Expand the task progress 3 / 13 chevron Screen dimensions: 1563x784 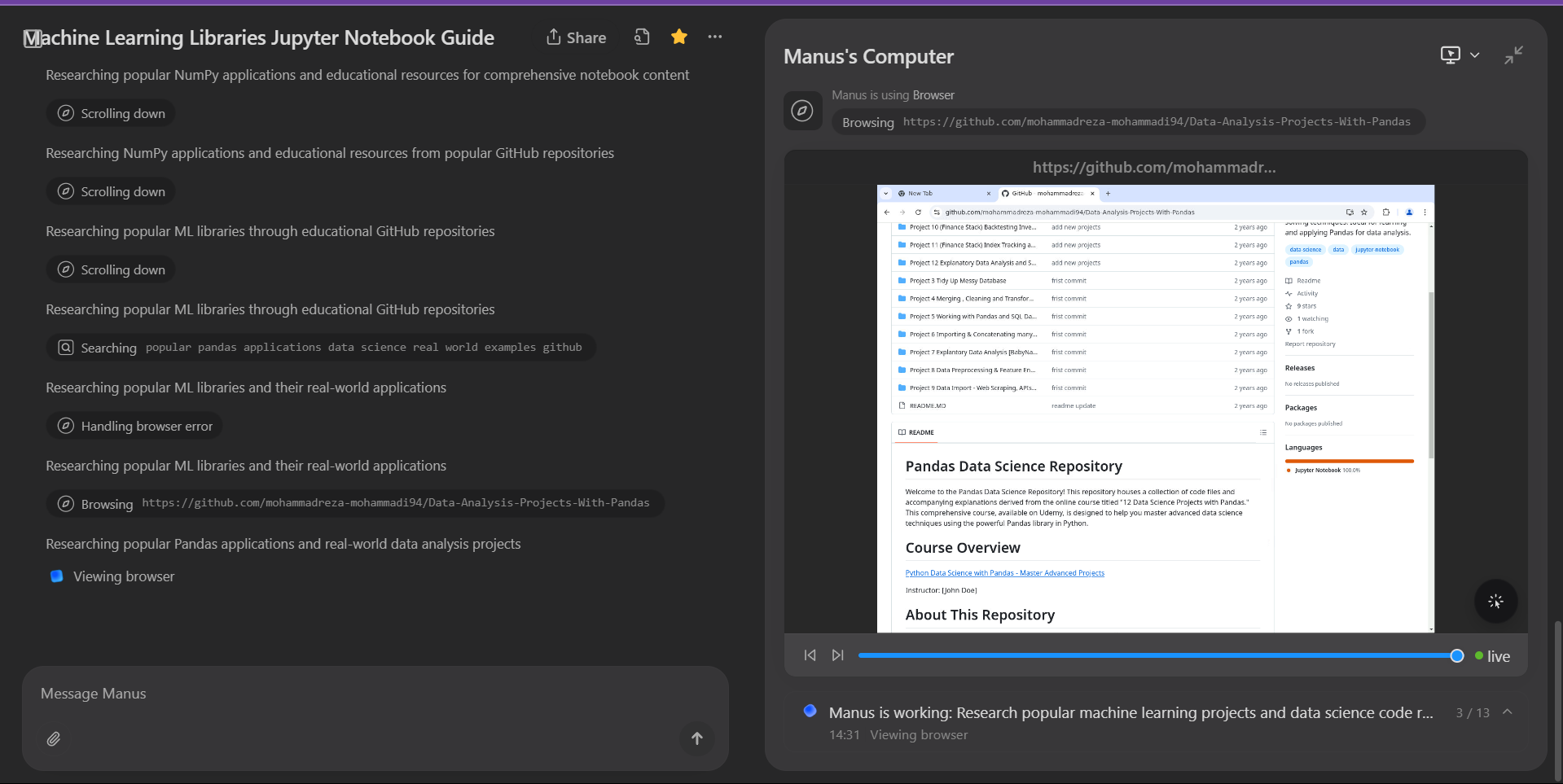point(1508,712)
